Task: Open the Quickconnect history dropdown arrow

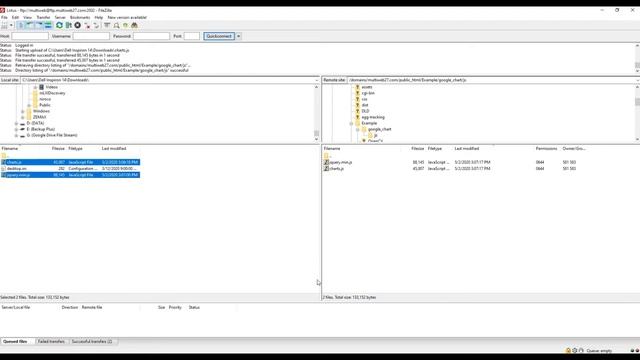Action: click(238, 36)
